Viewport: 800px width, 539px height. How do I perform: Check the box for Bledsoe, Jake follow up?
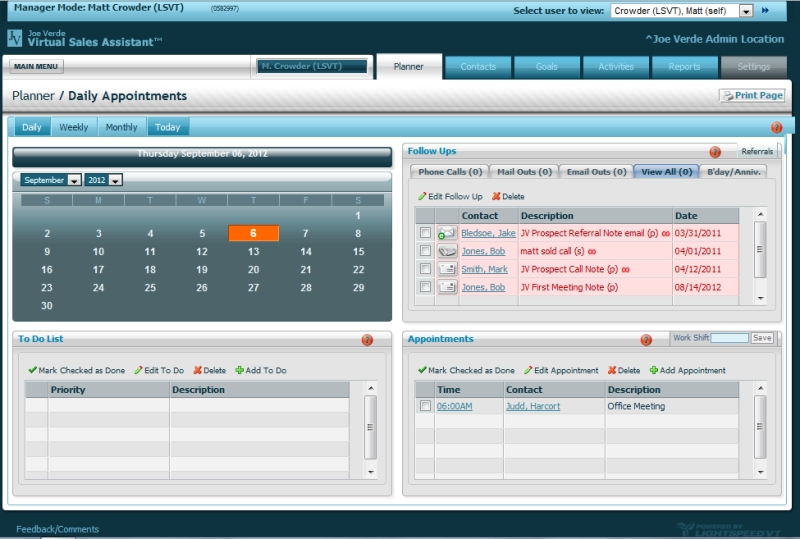point(425,233)
